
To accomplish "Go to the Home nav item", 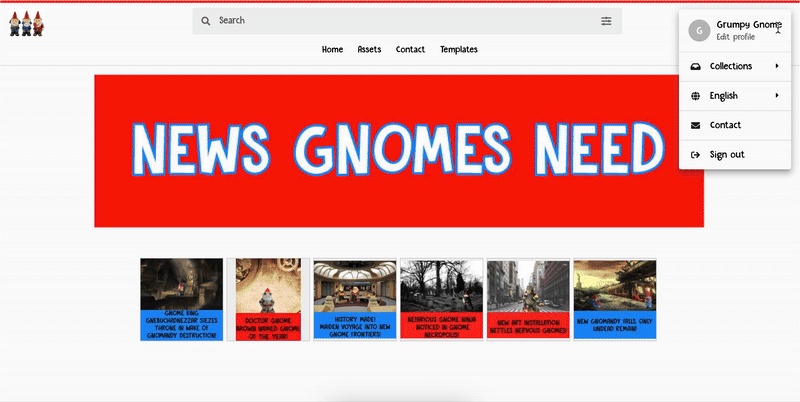I will coord(332,49).
